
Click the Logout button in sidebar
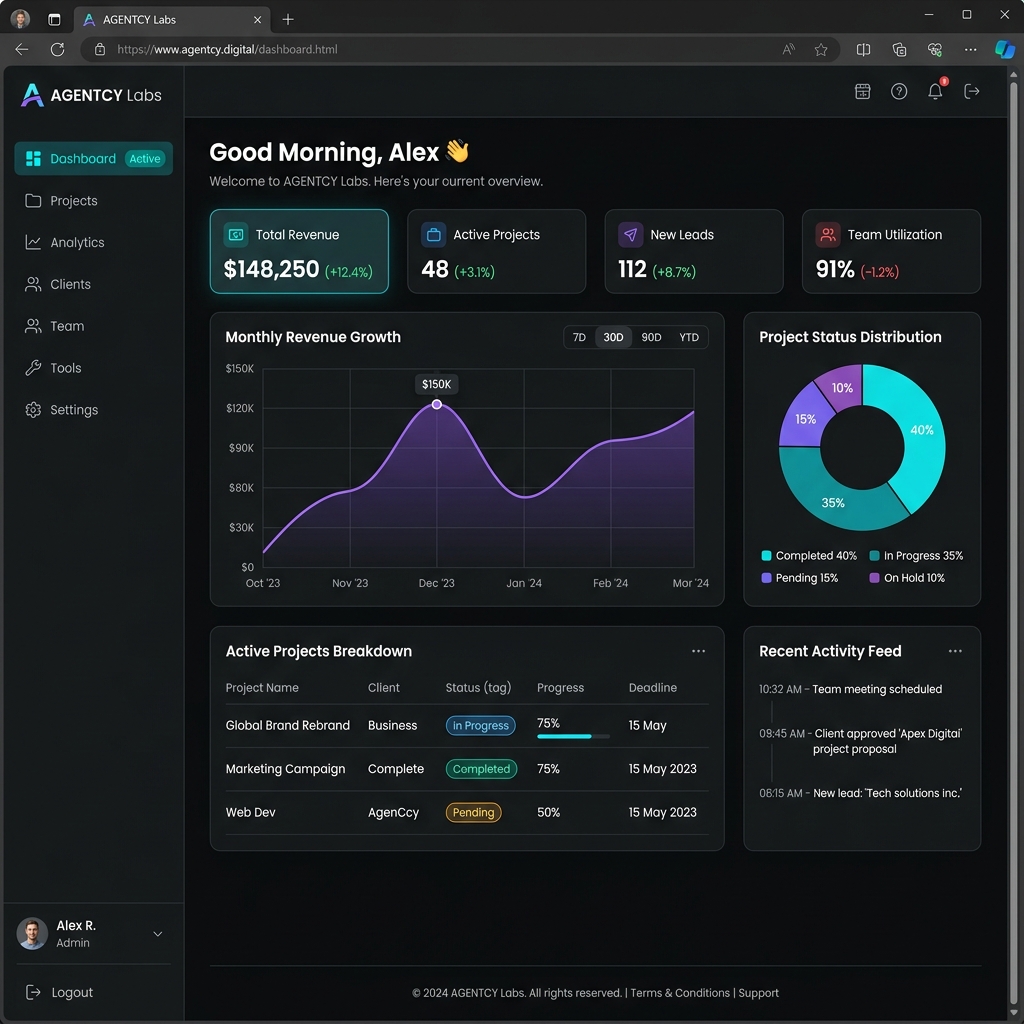59,992
